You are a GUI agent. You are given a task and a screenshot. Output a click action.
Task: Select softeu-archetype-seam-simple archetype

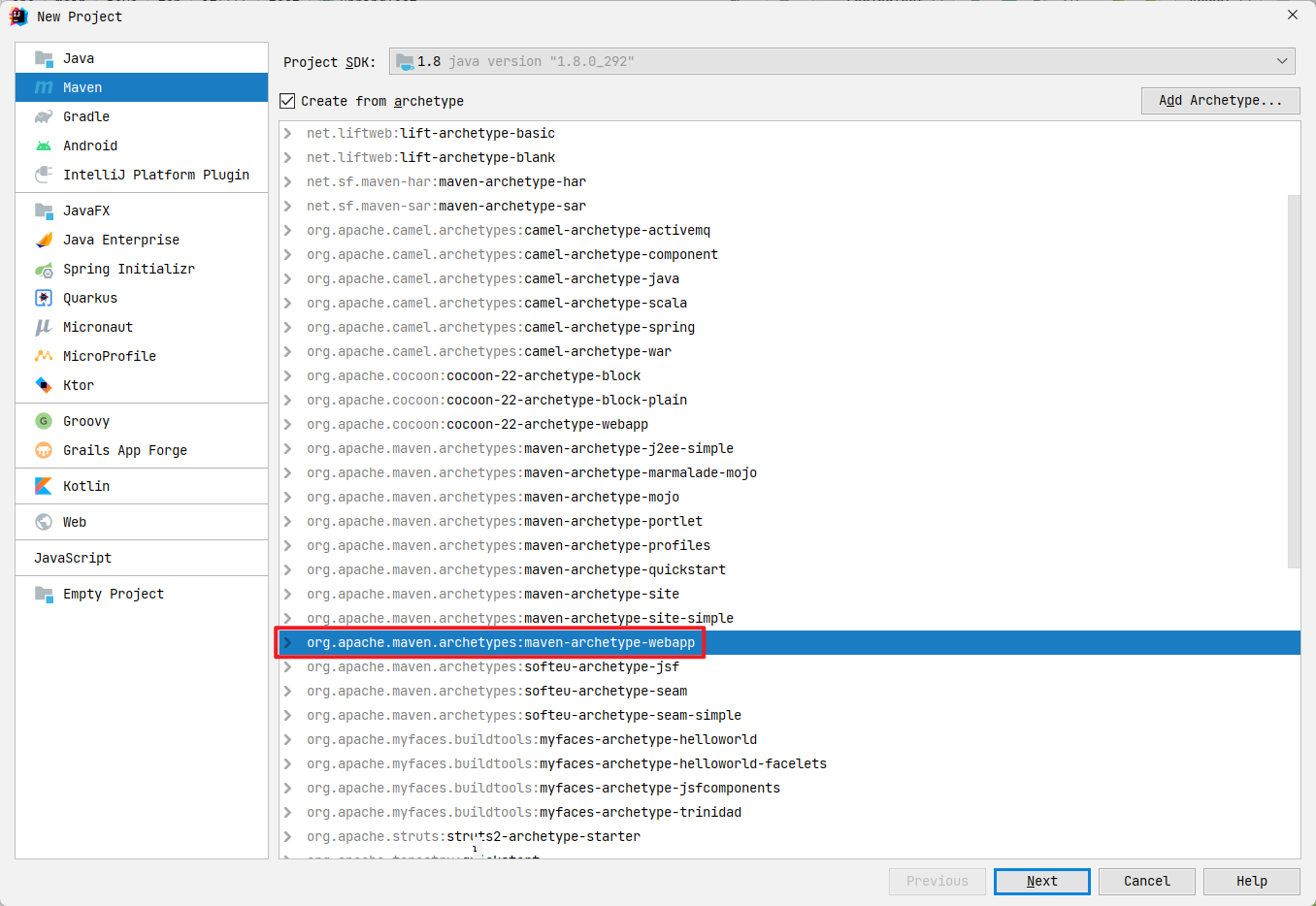pyautogui.click(x=790, y=715)
